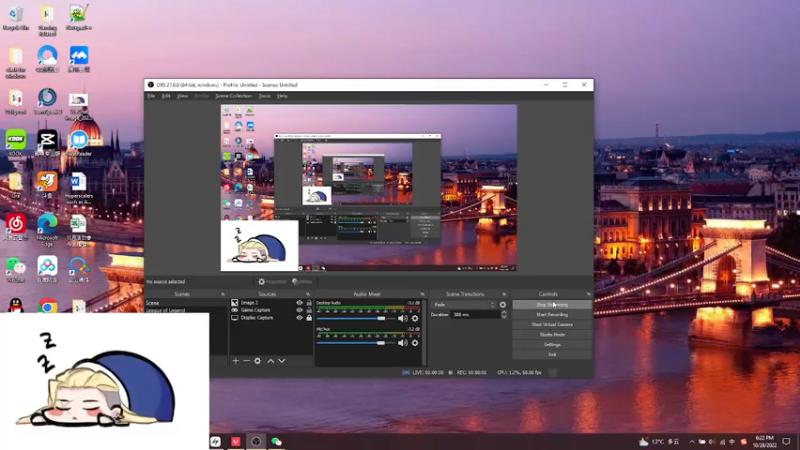
Task: Hide the Image 2 source with eye icon
Action: 299,302
